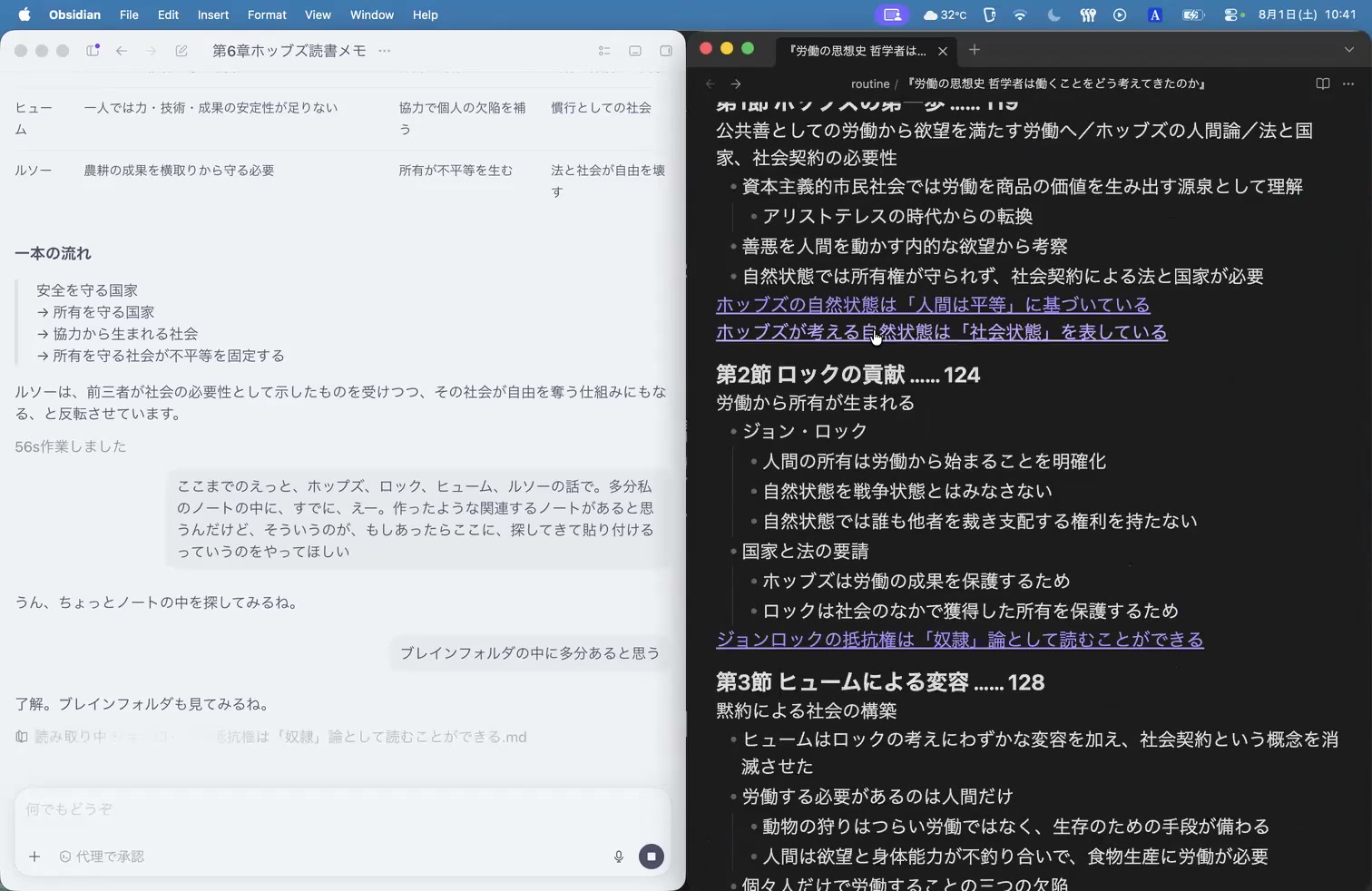Open the keys icon menu bar item
The height and width of the screenshot is (891, 1372).
pyautogui.click(x=1087, y=15)
